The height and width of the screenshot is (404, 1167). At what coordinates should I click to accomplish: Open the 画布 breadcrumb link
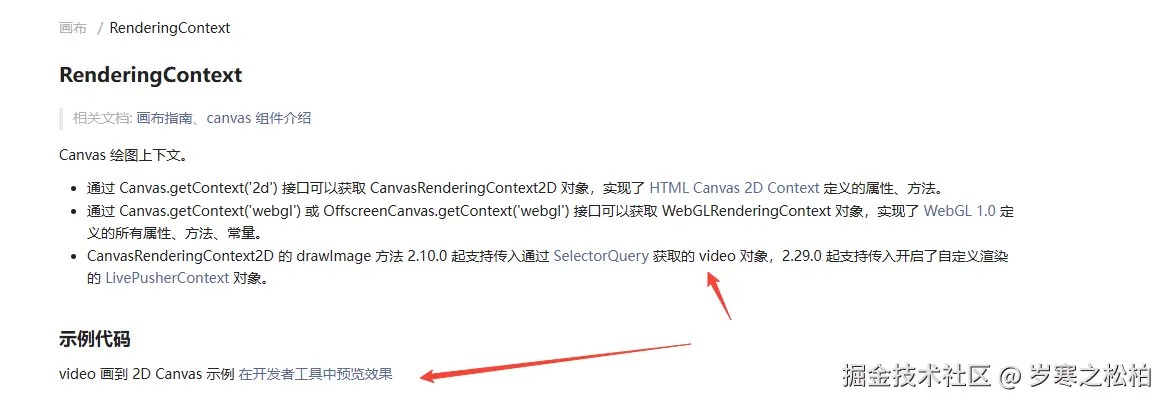[73, 28]
